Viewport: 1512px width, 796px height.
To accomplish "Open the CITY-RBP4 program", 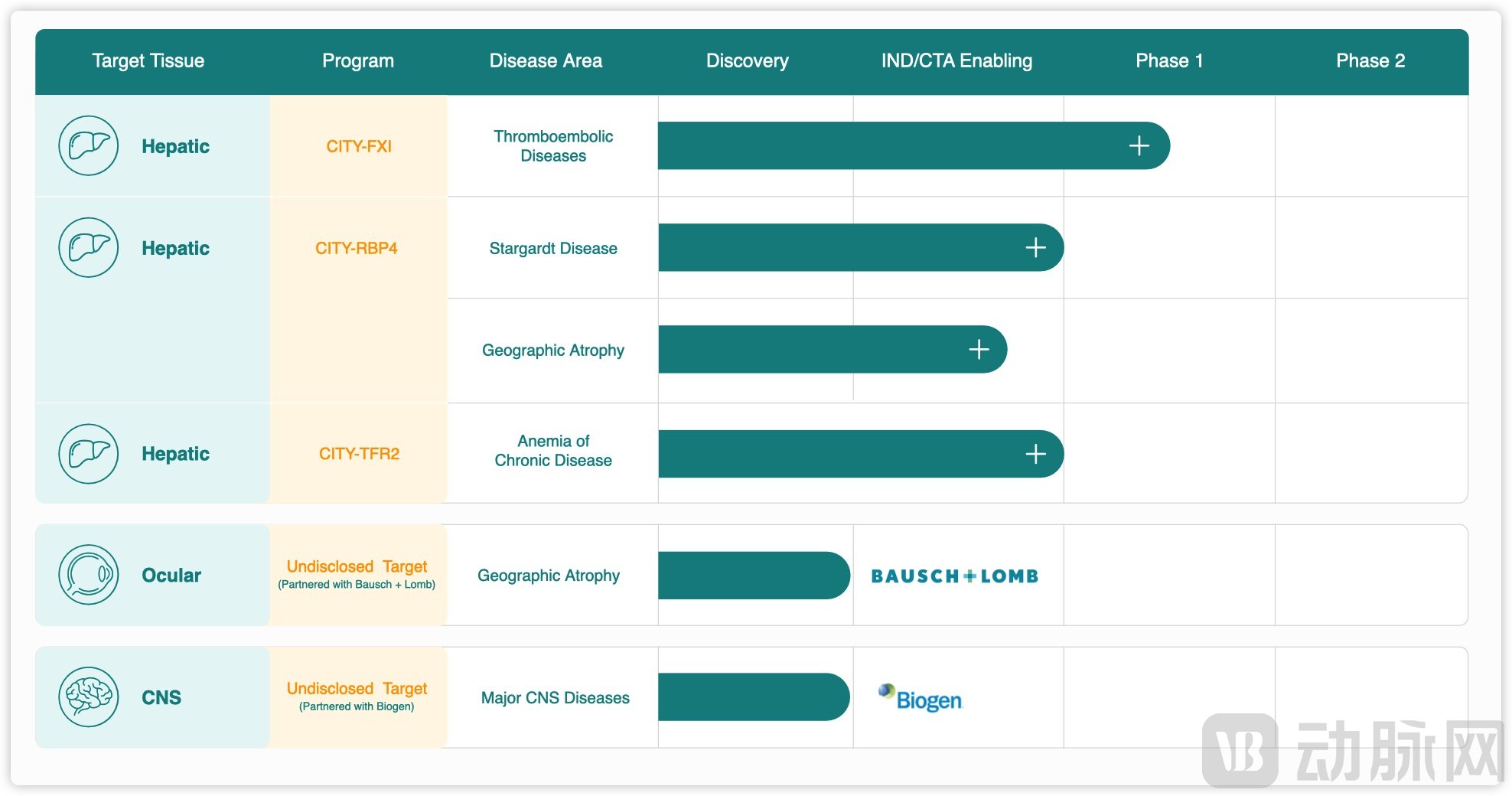I will pyautogui.click(x=357, y=248).
